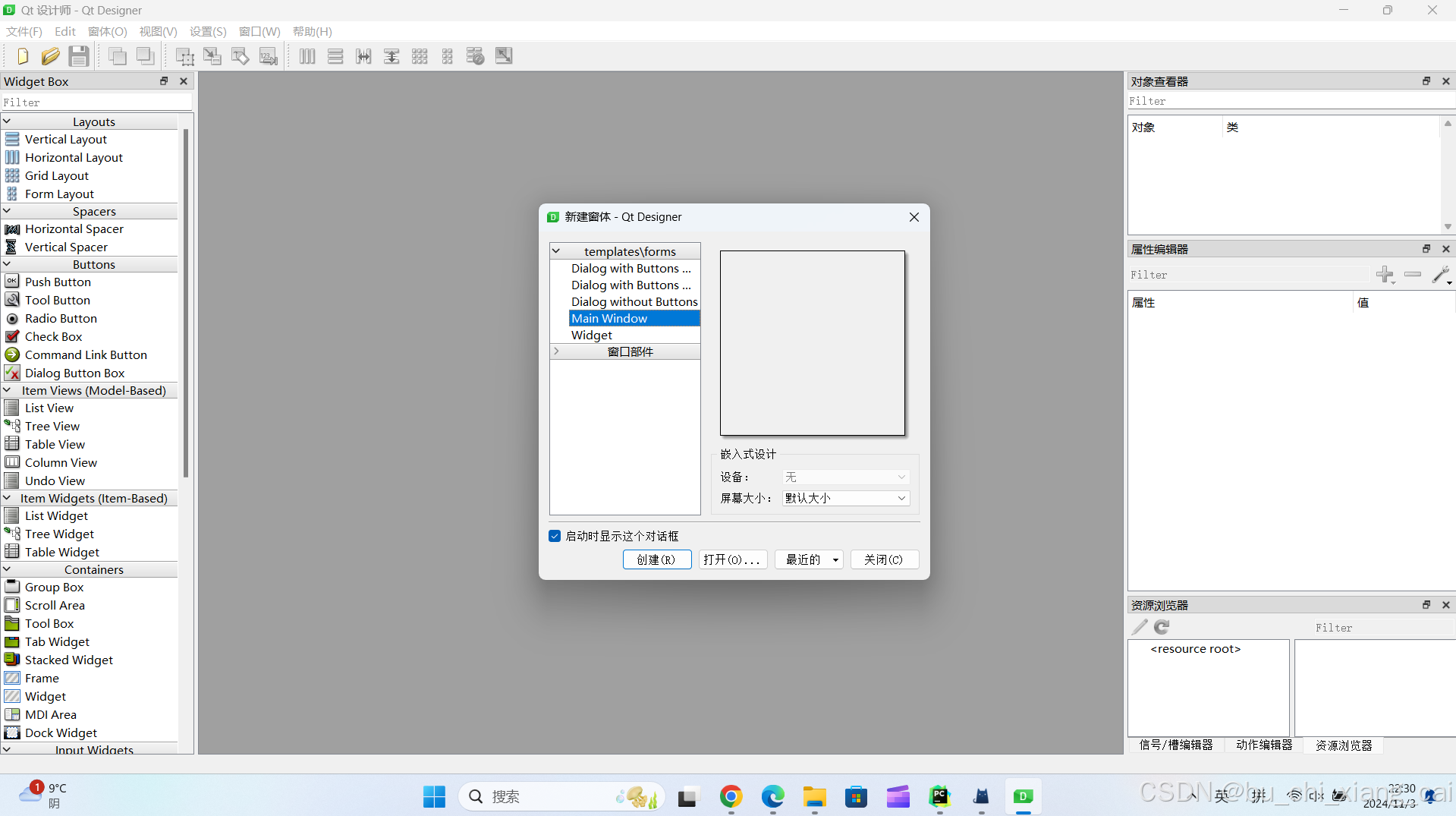Open the 设置(S) menu
1456x816 pixels.
click(208, 31)
